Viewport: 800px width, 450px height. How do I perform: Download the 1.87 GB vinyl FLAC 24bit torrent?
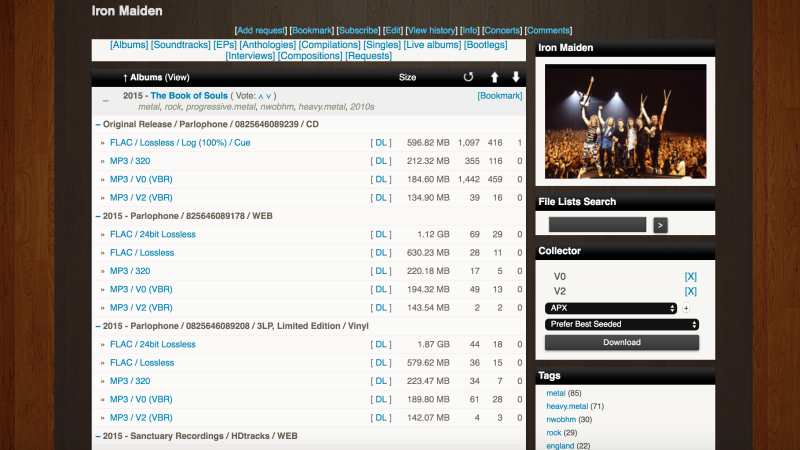(381, 344)
